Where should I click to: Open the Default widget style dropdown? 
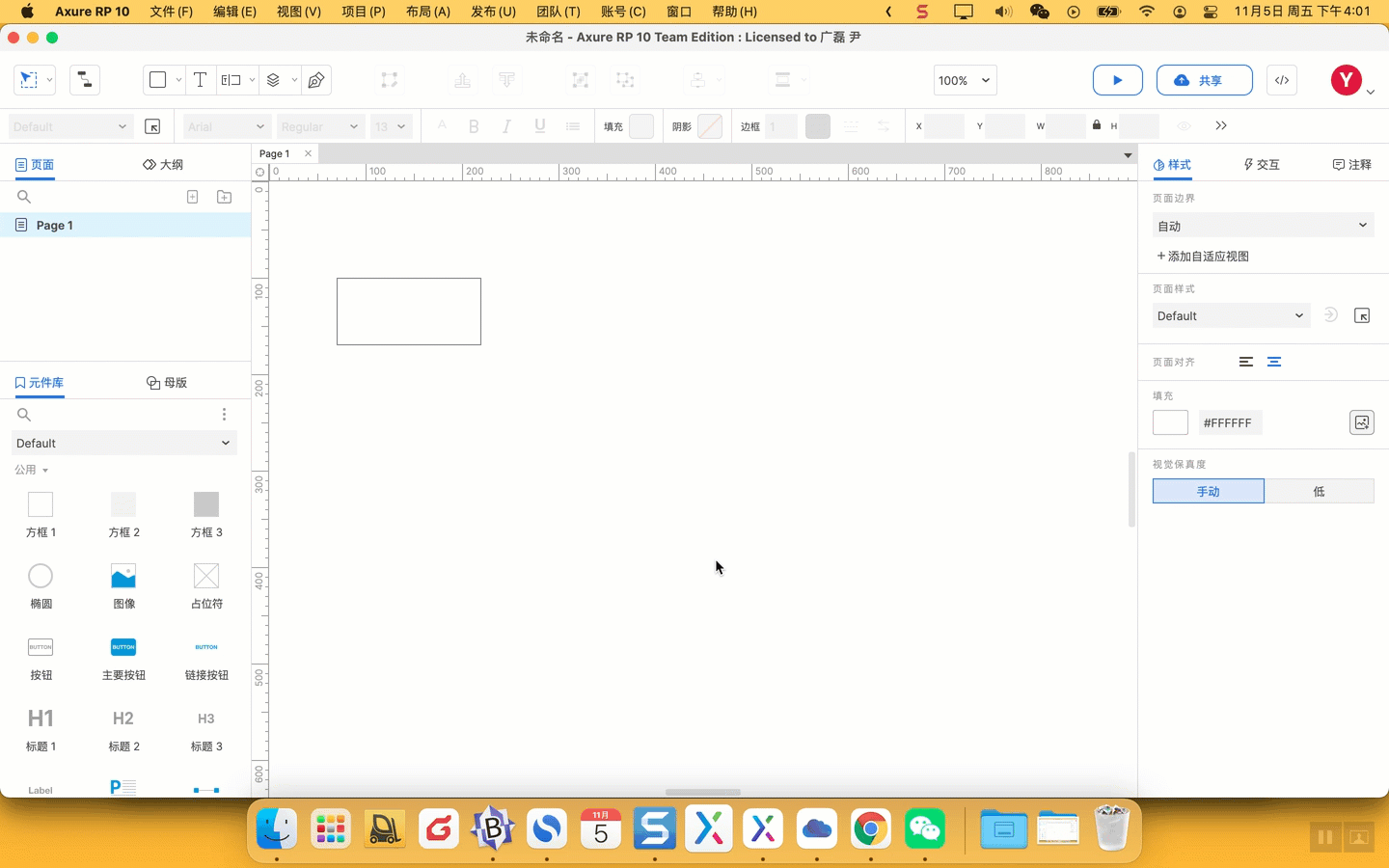(70, 126)
